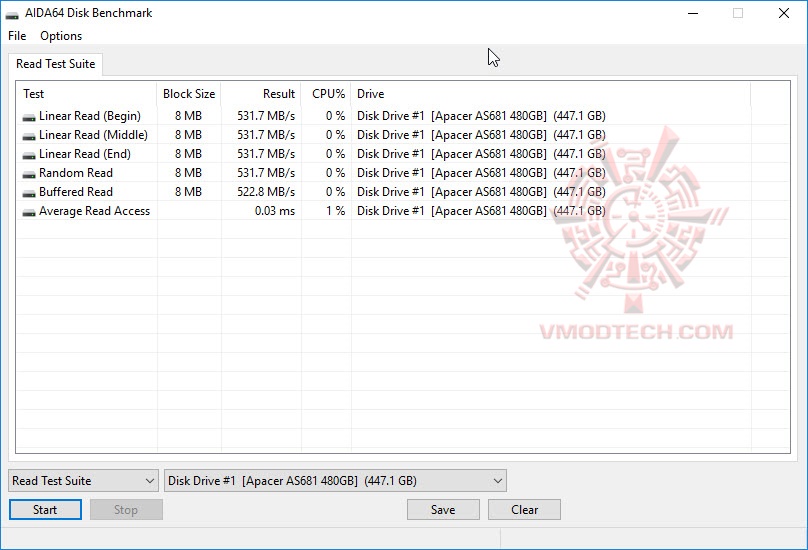Open the Read Test Suite test dropdown
The height and width of the screenshot is (550, 808).
(x=83, y=480)
